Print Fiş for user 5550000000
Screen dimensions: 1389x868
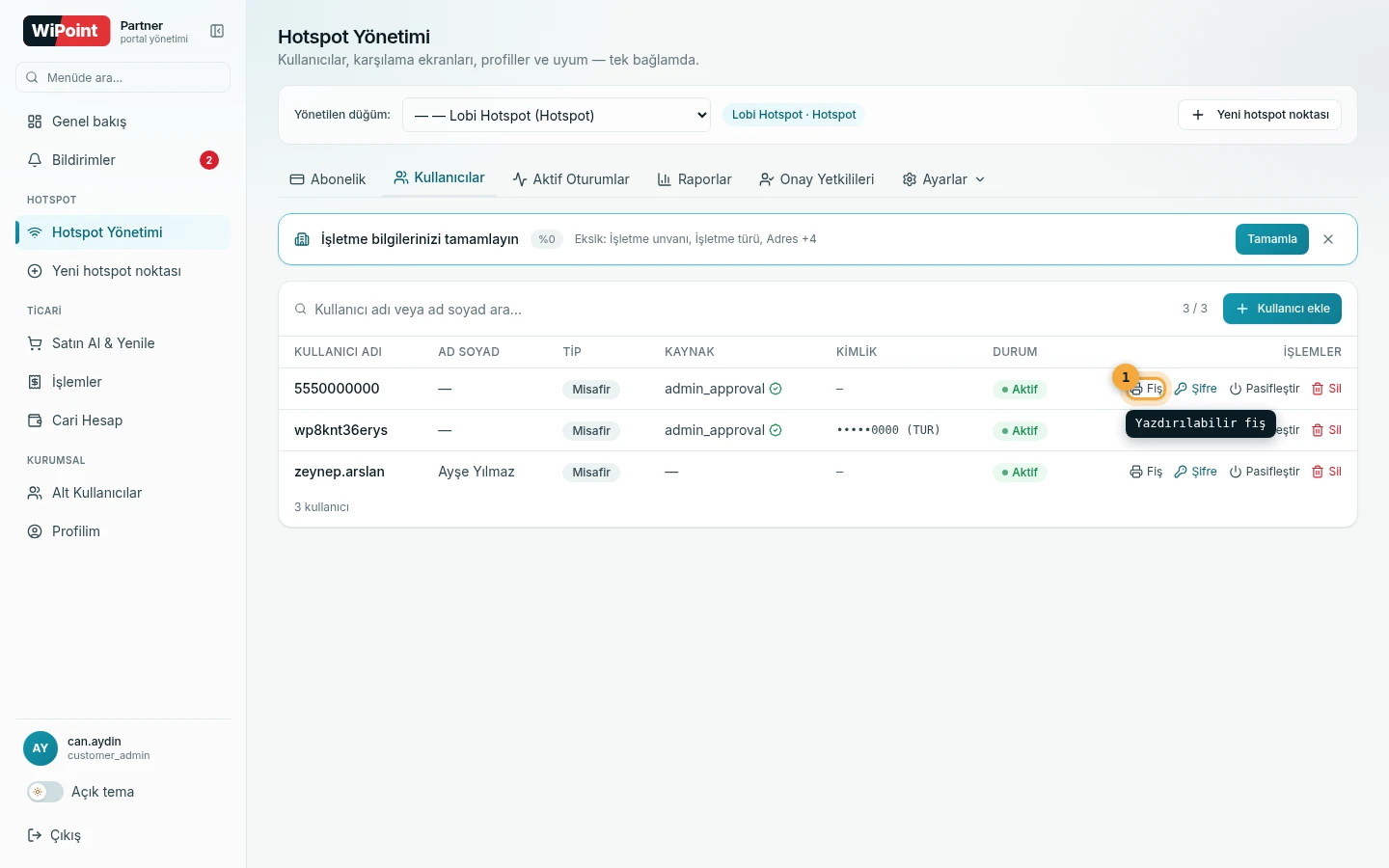point(1146,389)
